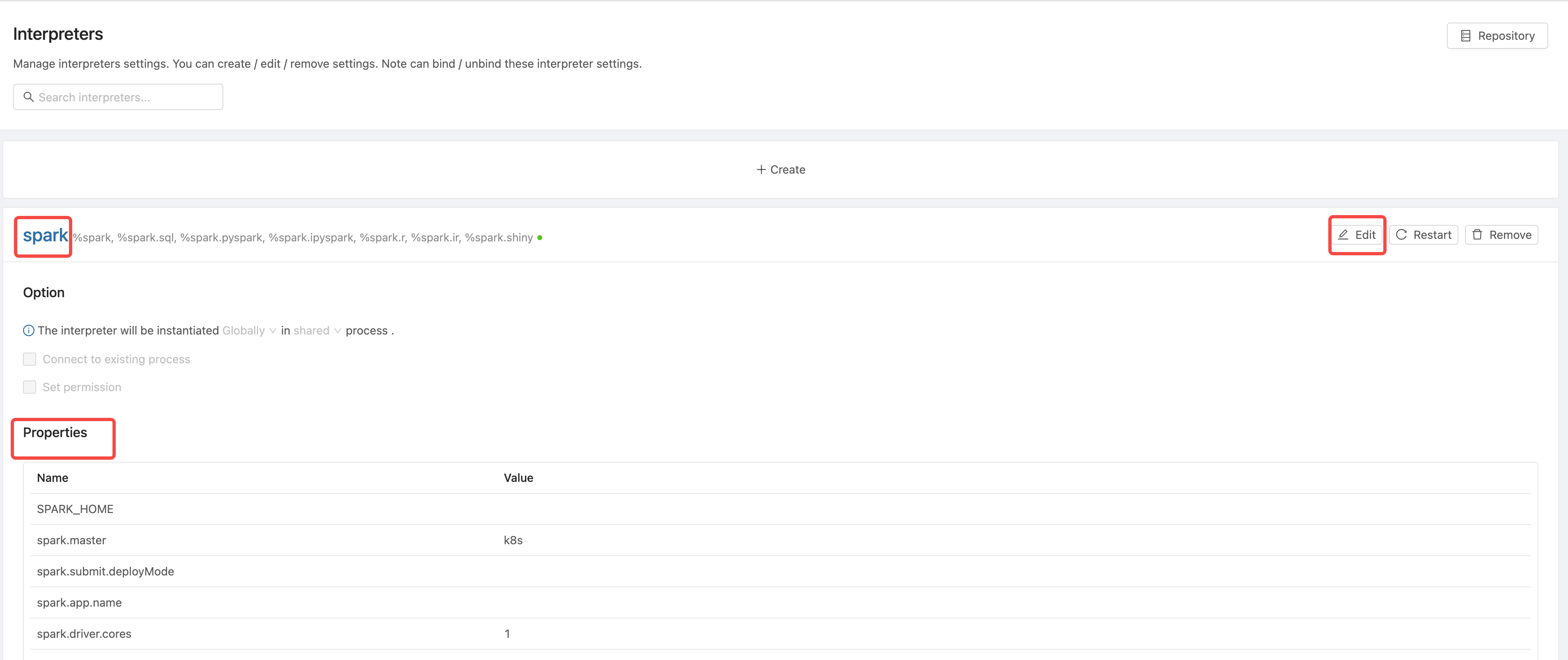Screen dimensions: 1568x660
Task: Open the Repository settings button
Action: (x=1497, y=36)
